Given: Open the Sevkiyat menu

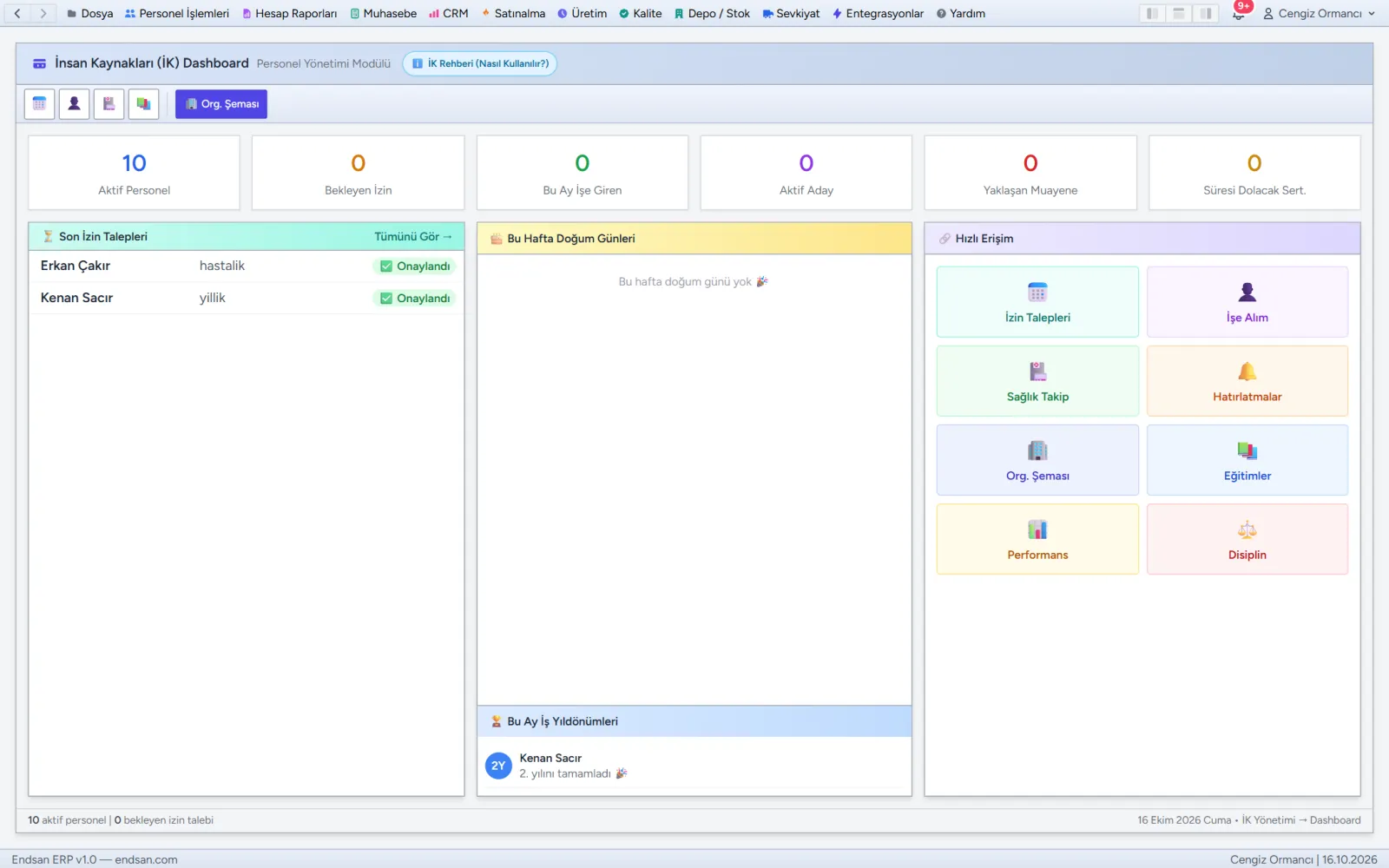Looking at the screenshot, I should [791, 13].
